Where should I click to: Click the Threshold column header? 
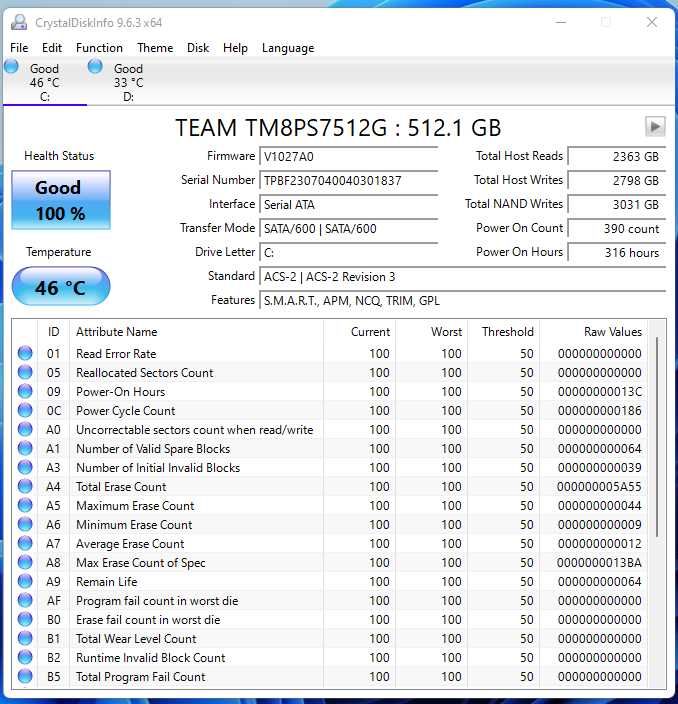pyautogui.click(x=503, y=331)
